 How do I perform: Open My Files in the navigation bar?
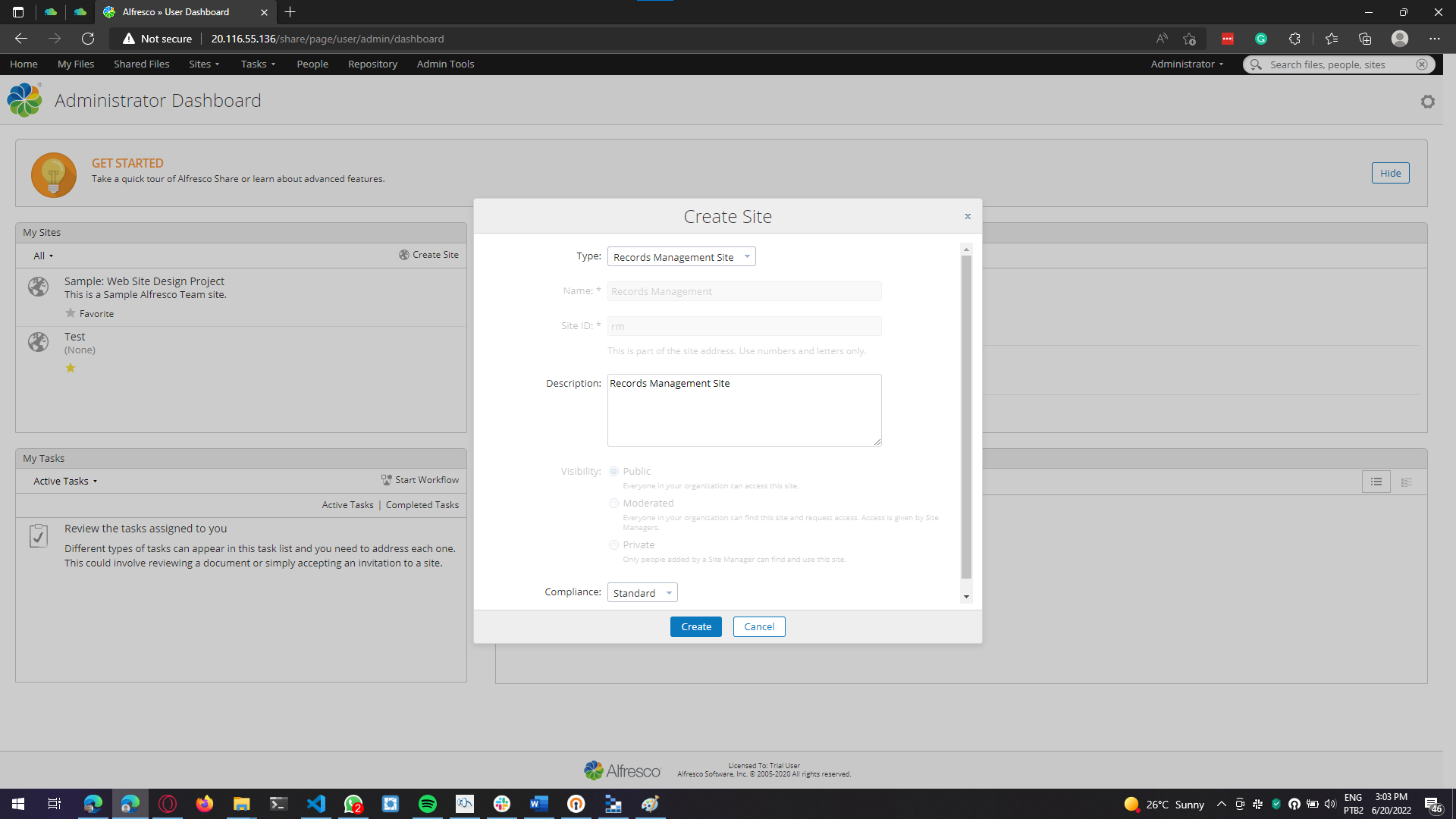[76, 64]
